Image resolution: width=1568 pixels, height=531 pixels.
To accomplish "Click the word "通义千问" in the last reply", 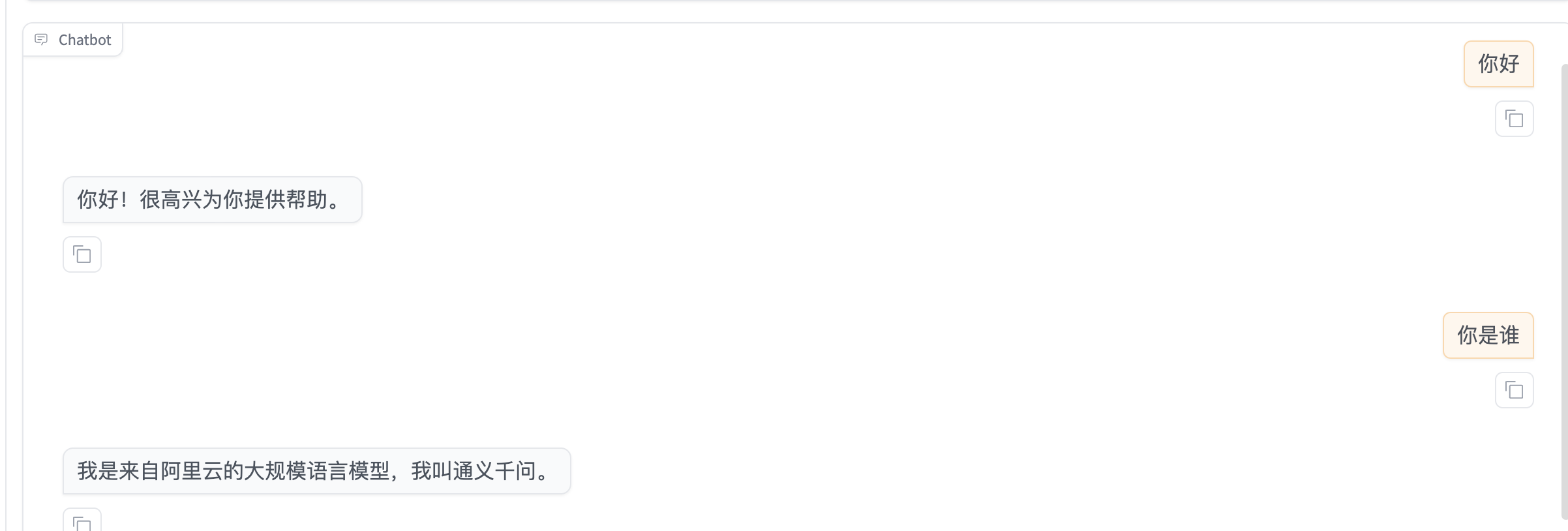I will [494, 471].
